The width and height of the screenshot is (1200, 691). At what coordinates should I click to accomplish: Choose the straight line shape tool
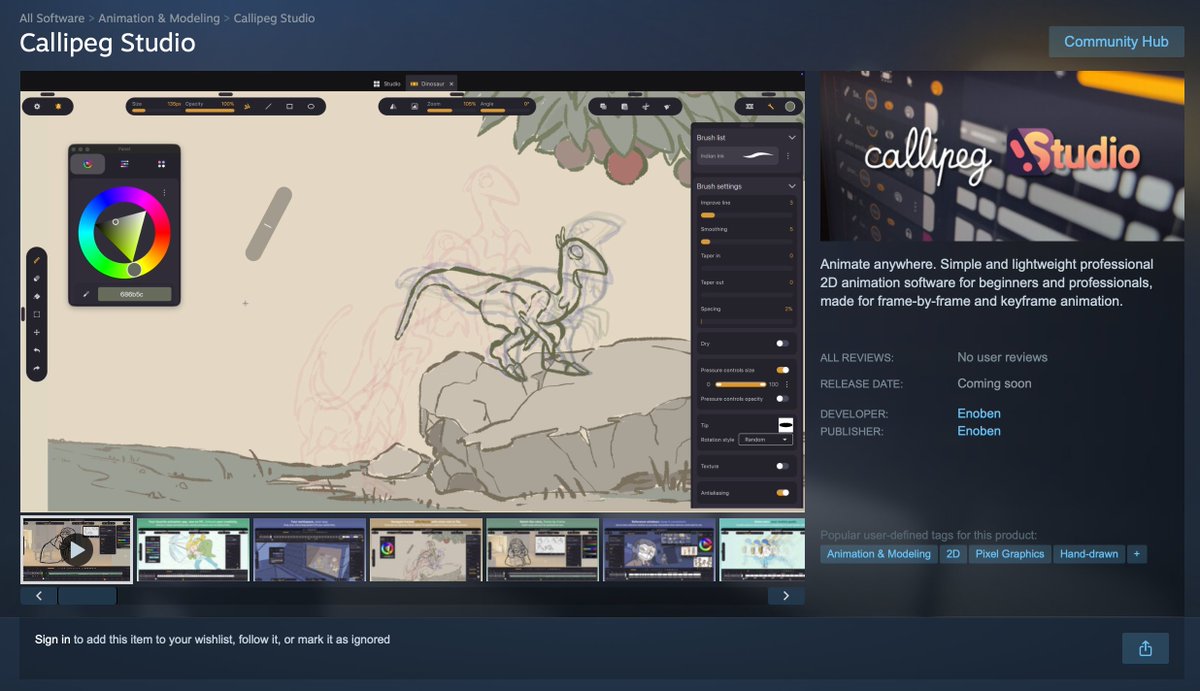pos(268,105)
